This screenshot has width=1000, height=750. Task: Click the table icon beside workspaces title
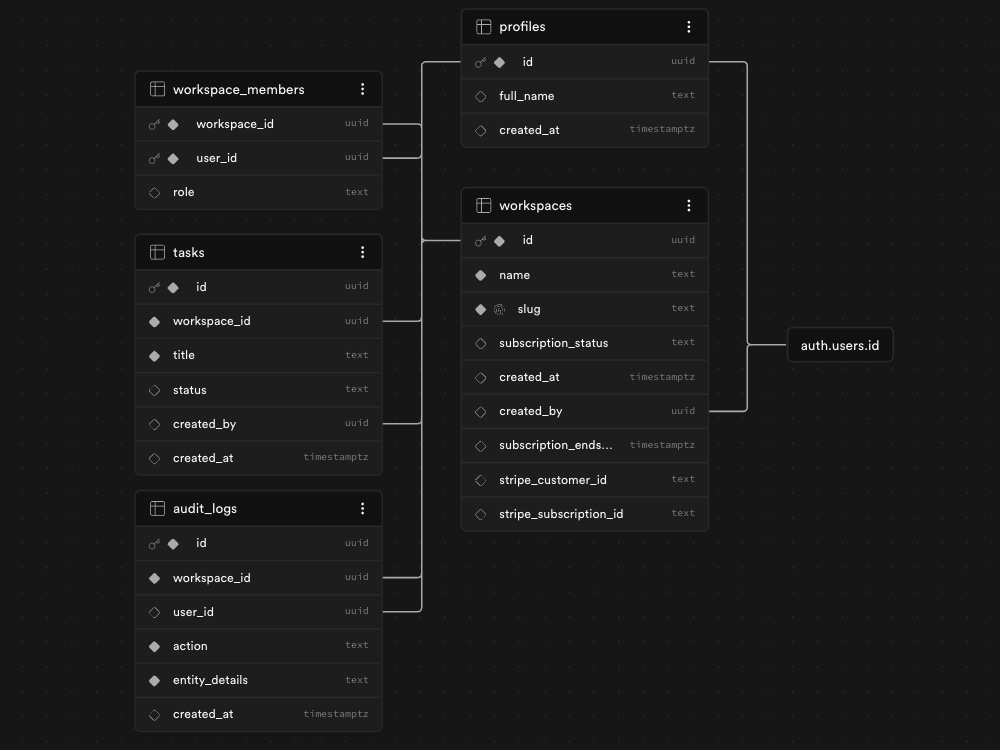(483, 205)
